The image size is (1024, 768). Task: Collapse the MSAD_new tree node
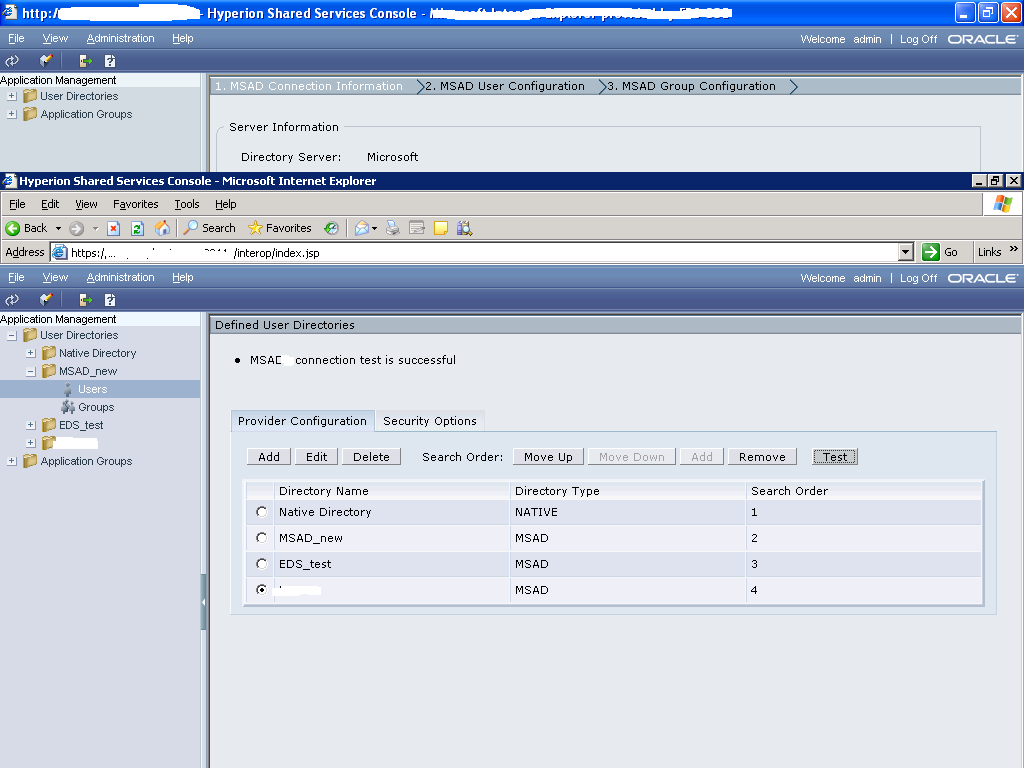coord(30,371)
